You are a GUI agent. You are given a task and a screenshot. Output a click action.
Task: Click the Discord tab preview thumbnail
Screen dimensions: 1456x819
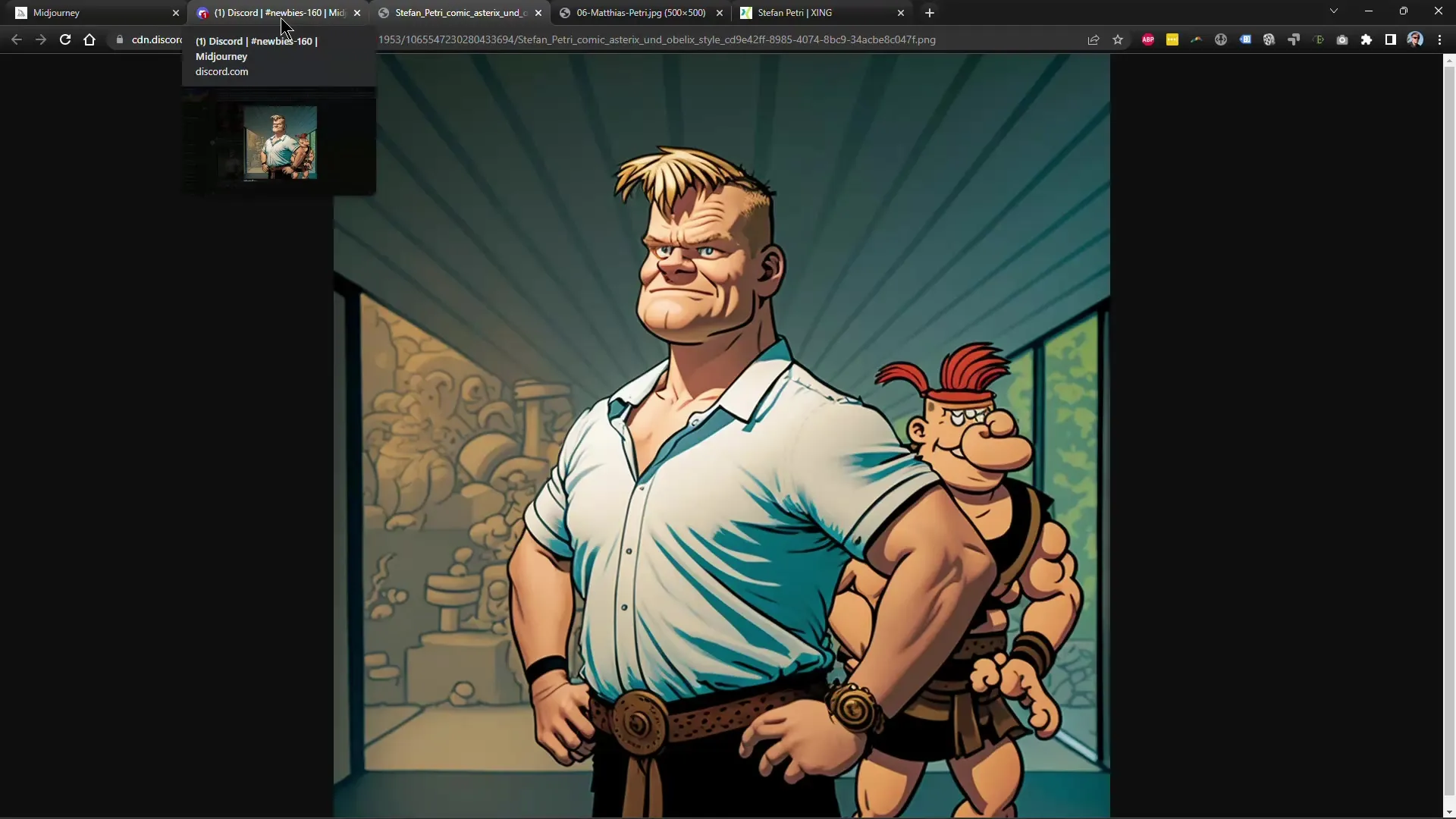tap(280, 143)
